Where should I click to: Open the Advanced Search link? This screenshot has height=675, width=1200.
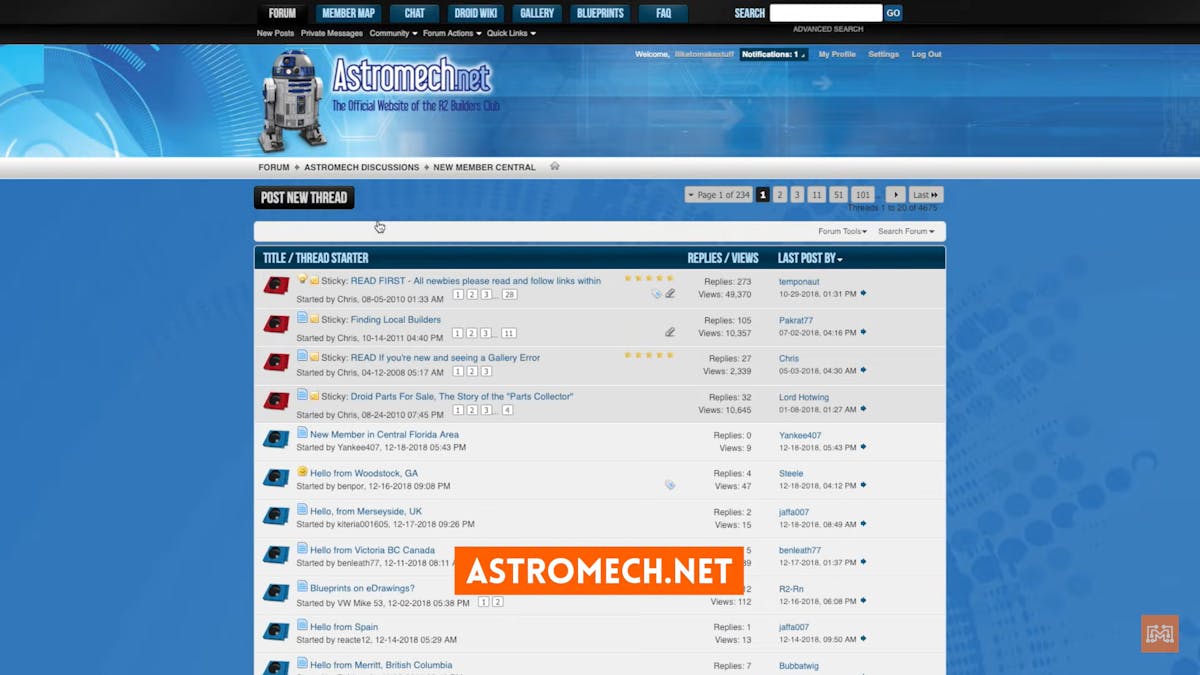tap(828, 29)
